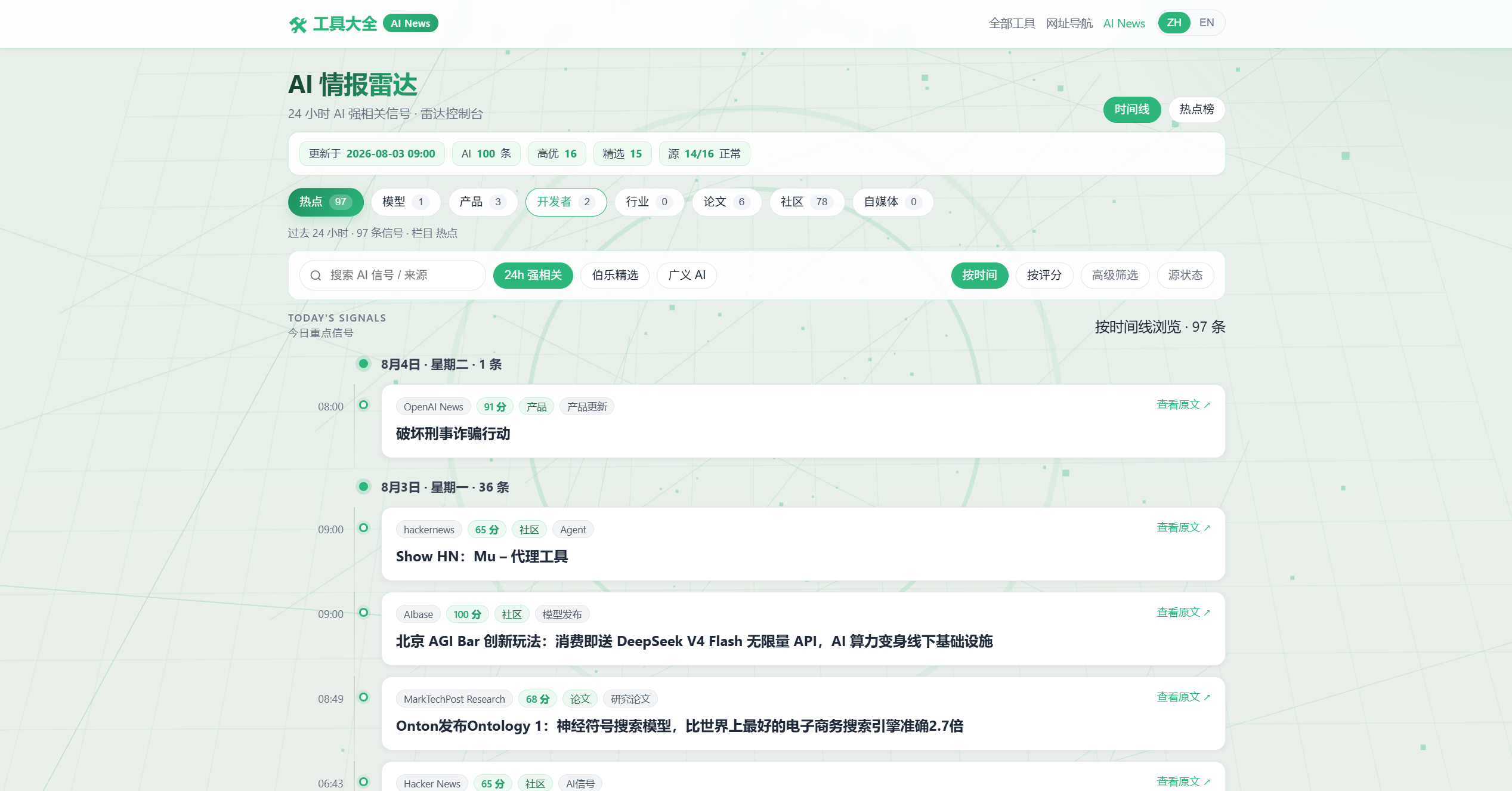
Task: Click the AI 100 条 status chip
Action: [x=486, y=154]
